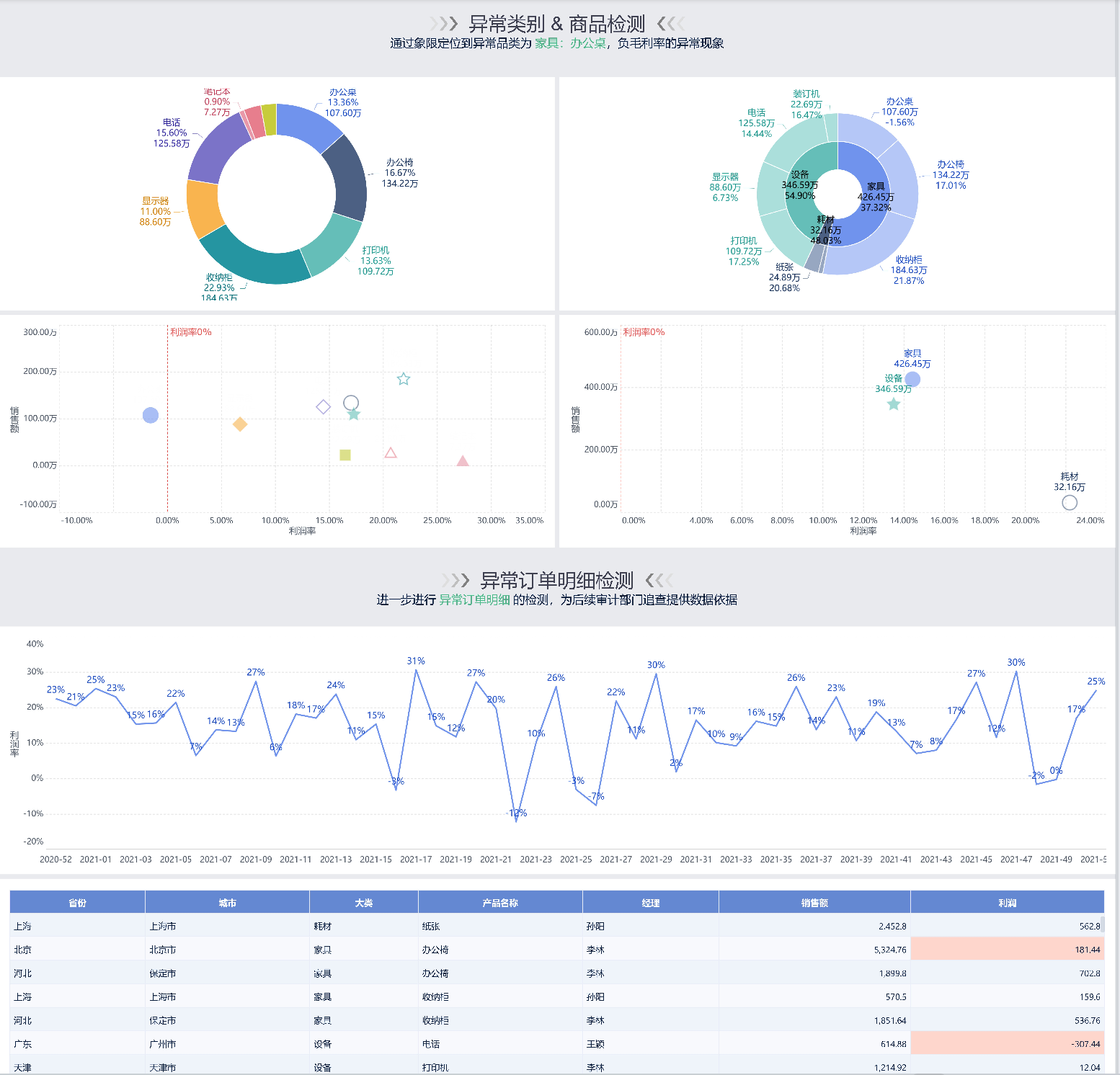Click the table's vertical scrollbar
The image size is (1120, 1075).
click(x=1102, y=924)
